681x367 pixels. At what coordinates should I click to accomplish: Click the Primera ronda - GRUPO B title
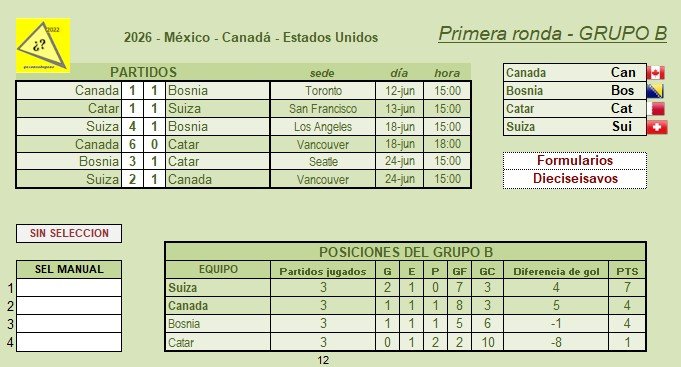pos(552,33)
